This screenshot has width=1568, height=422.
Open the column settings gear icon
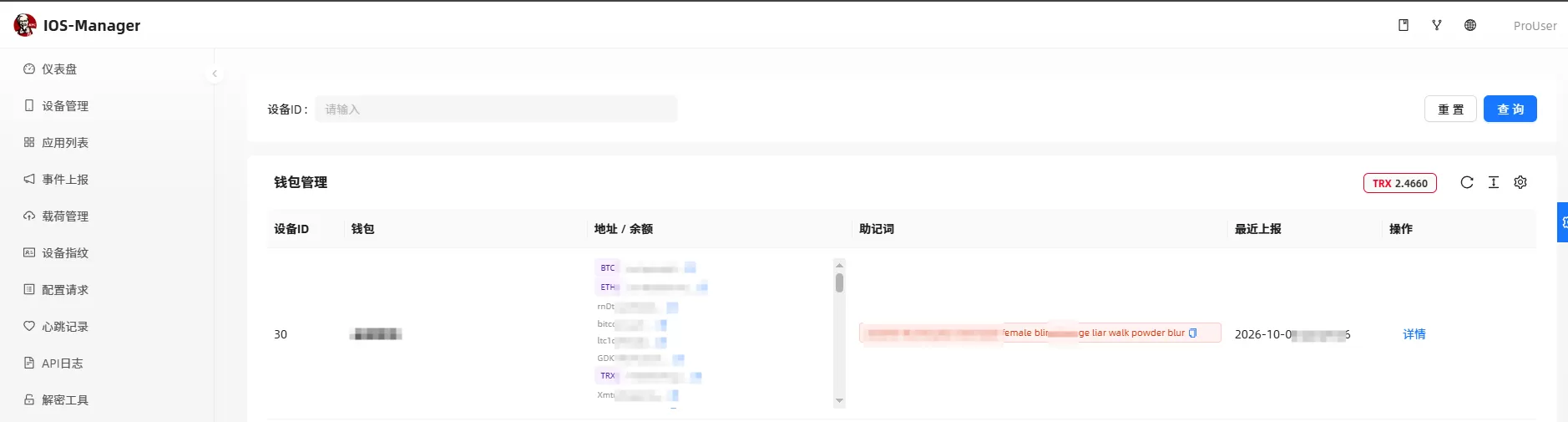pos(1520,182)
